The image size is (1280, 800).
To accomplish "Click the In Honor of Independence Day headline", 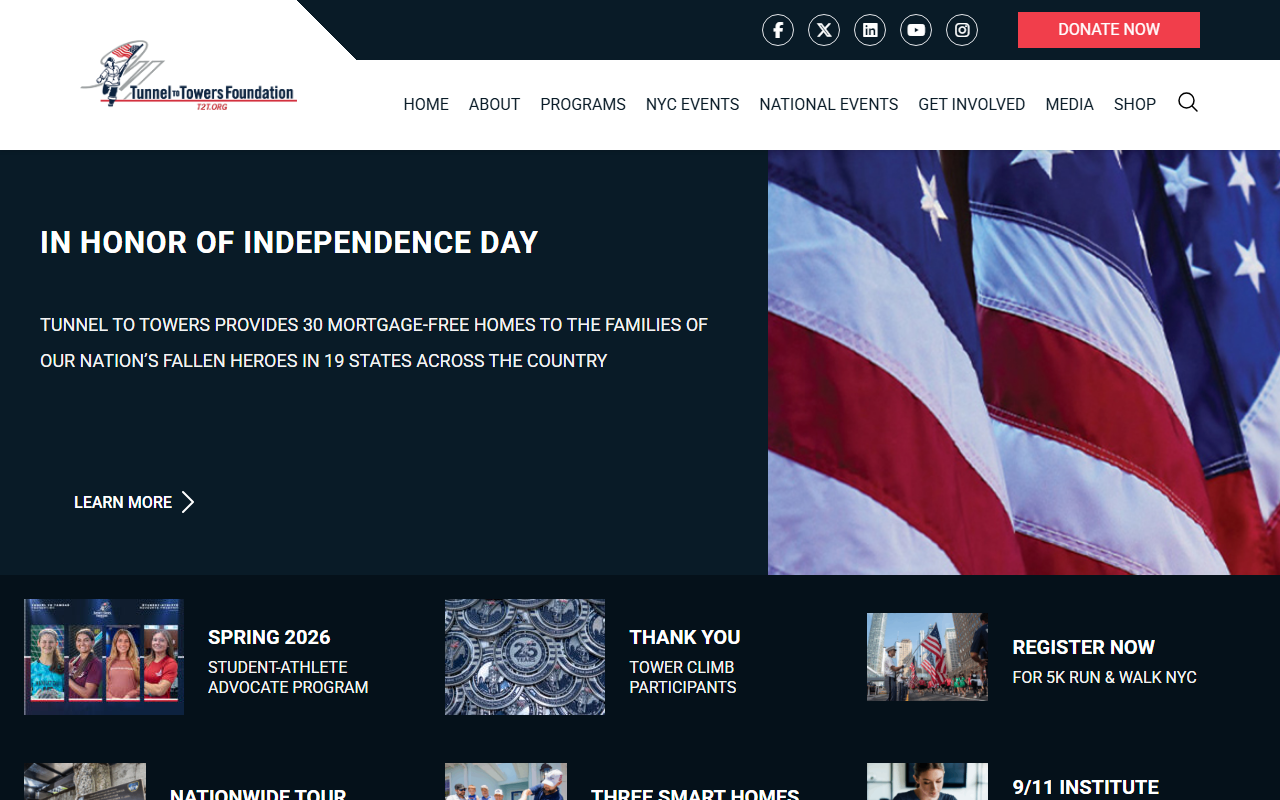I will [289, 242].
